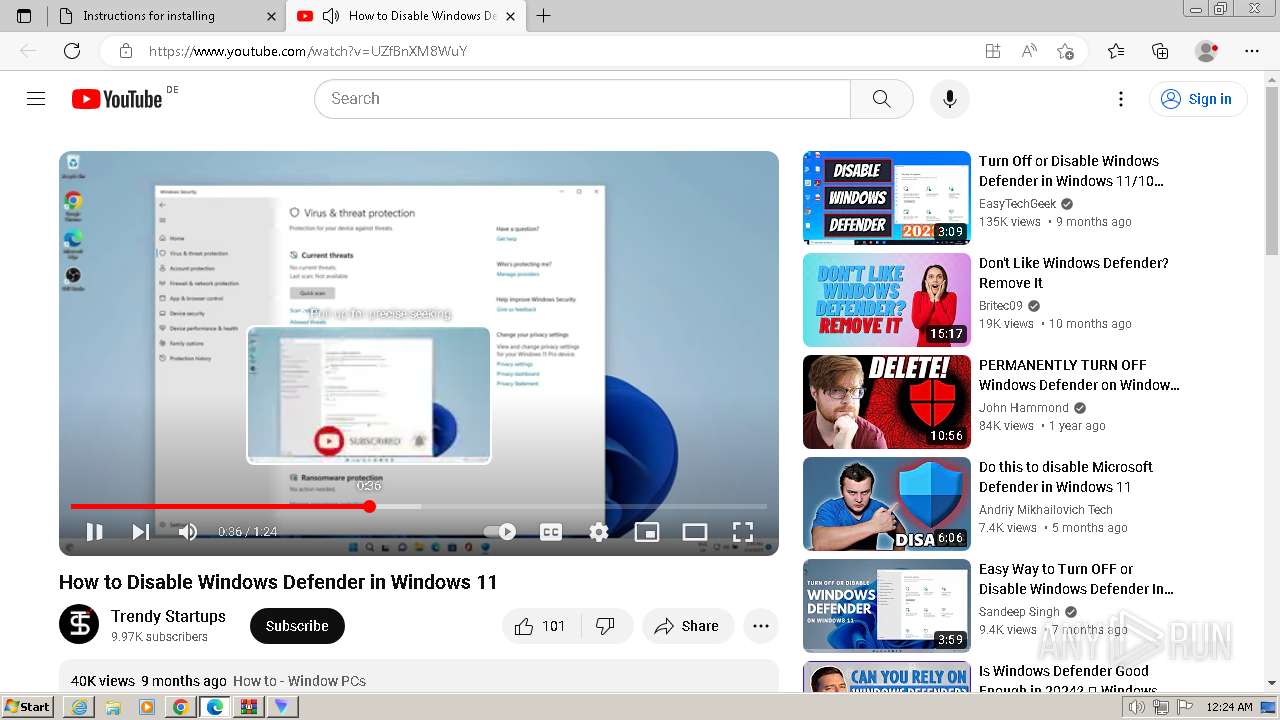Open 'PERMANENTLY TURN OFF Windows Defender' video
Screen dimensions: 1280x720
click(x=1079, y=375)
